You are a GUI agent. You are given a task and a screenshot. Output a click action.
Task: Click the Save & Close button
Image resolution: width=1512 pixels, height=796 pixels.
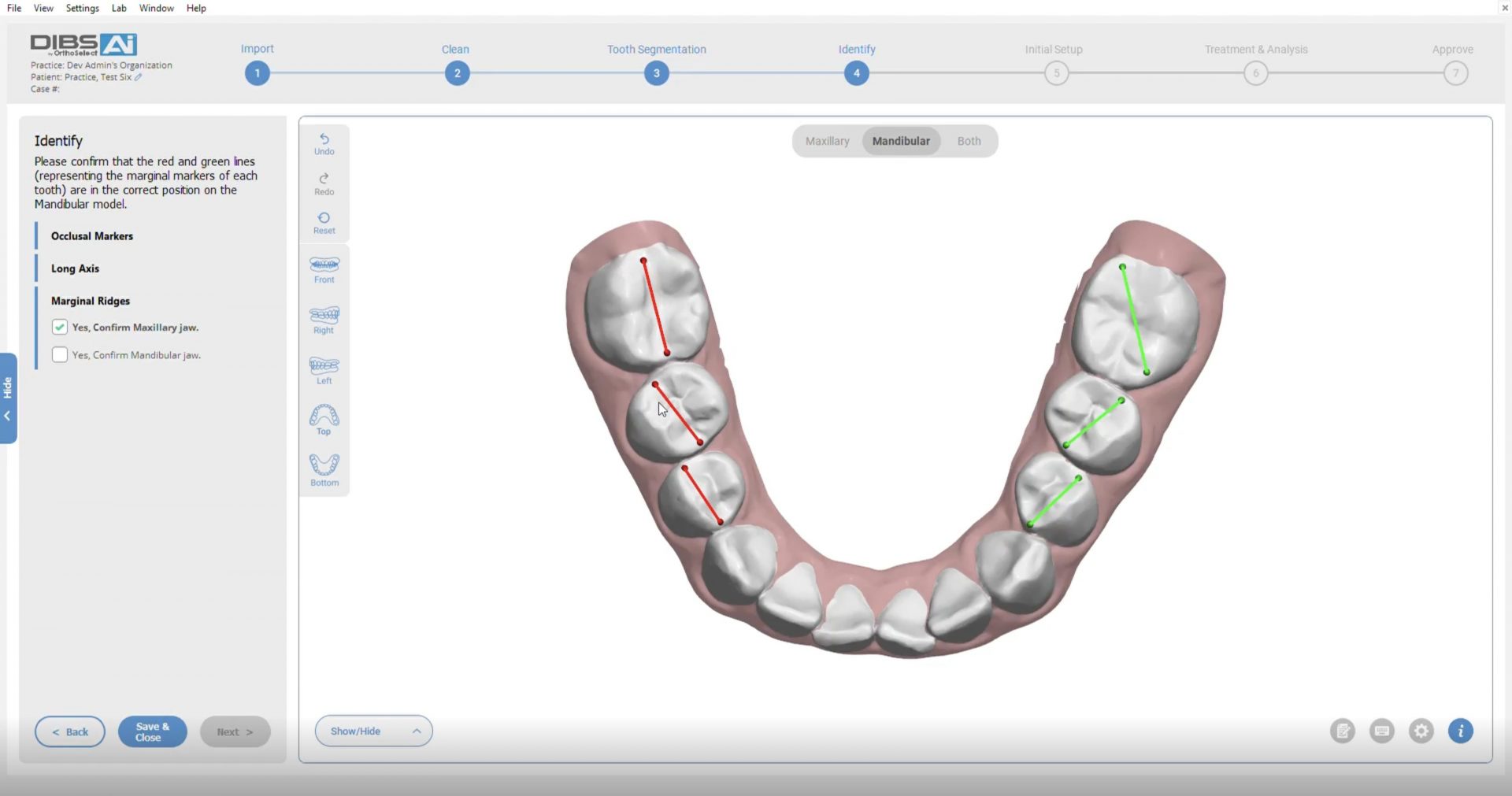pyautogui.click(x=152, y=731)
